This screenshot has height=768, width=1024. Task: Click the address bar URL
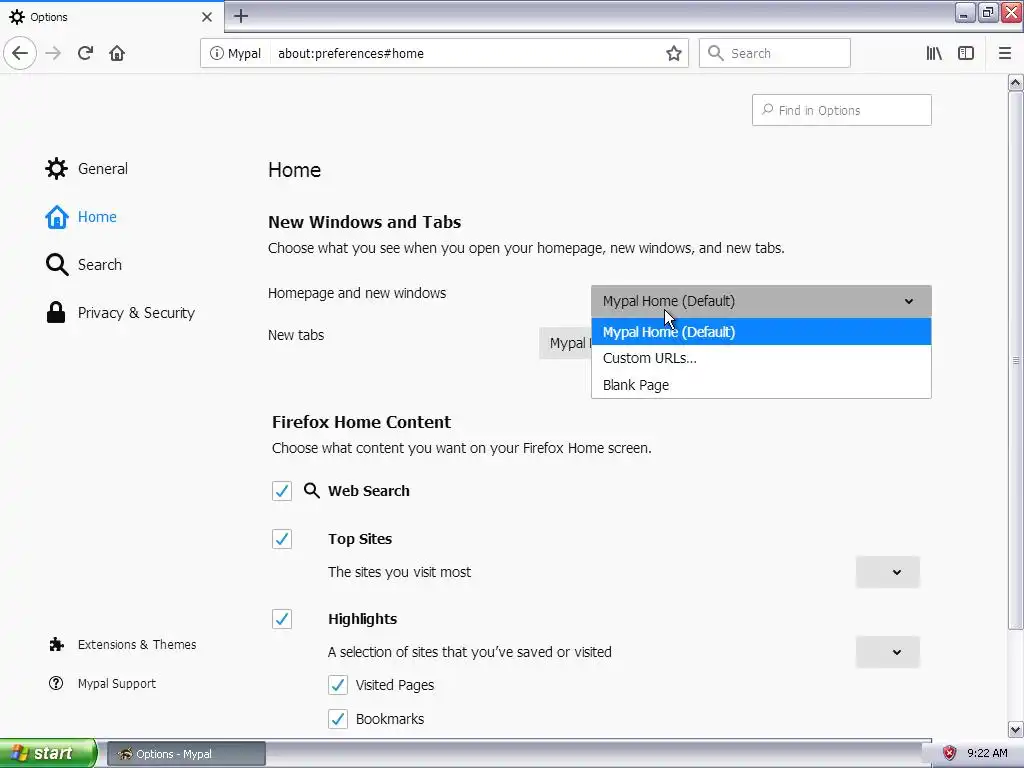click(351, 54)
